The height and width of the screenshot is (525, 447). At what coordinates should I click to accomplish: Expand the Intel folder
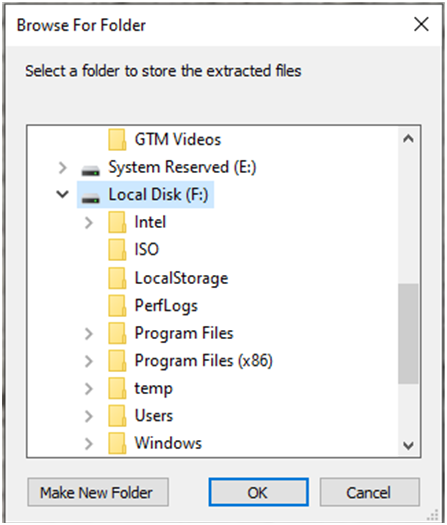point(89,223)
